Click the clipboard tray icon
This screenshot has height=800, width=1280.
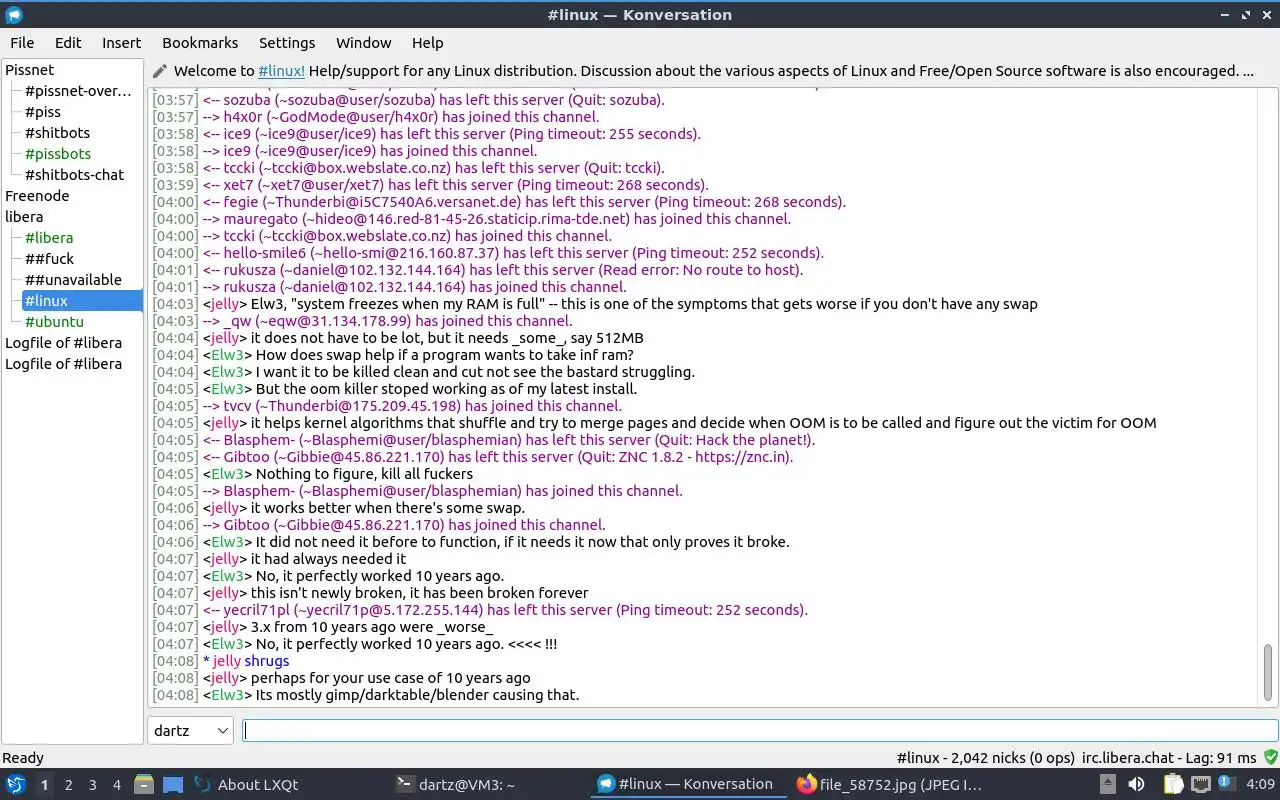pyautogui.click(x=1173, y=785)
